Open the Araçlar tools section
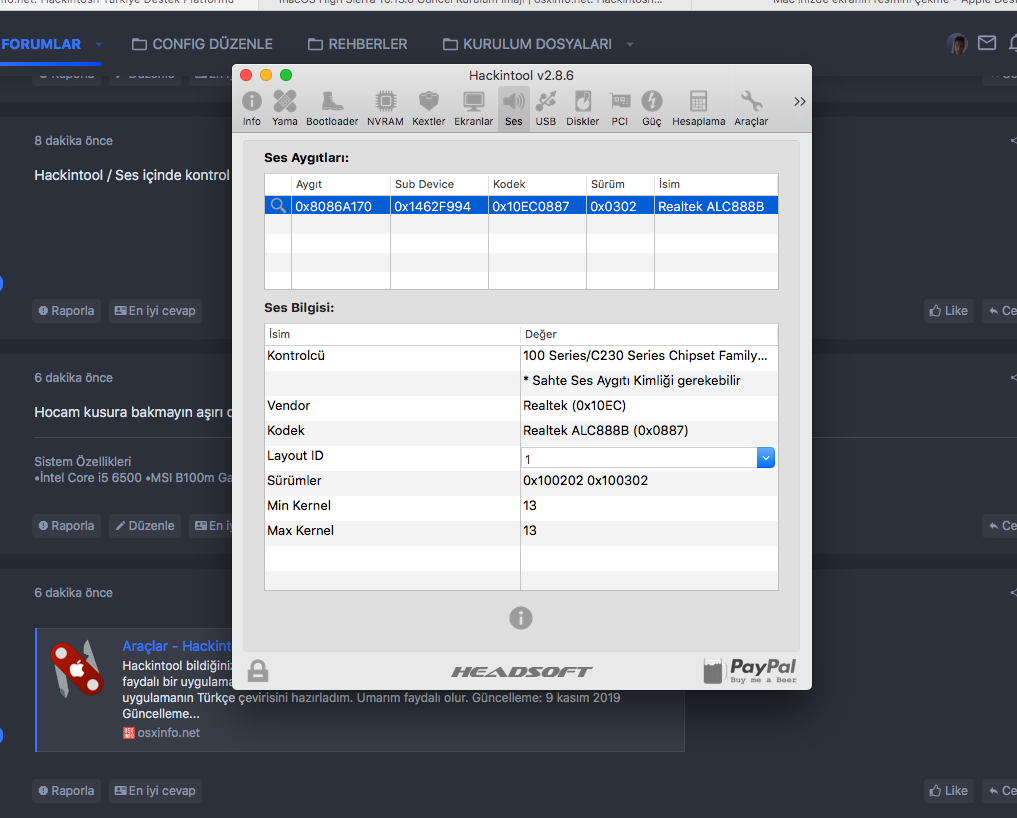 (x=751, y=108)
